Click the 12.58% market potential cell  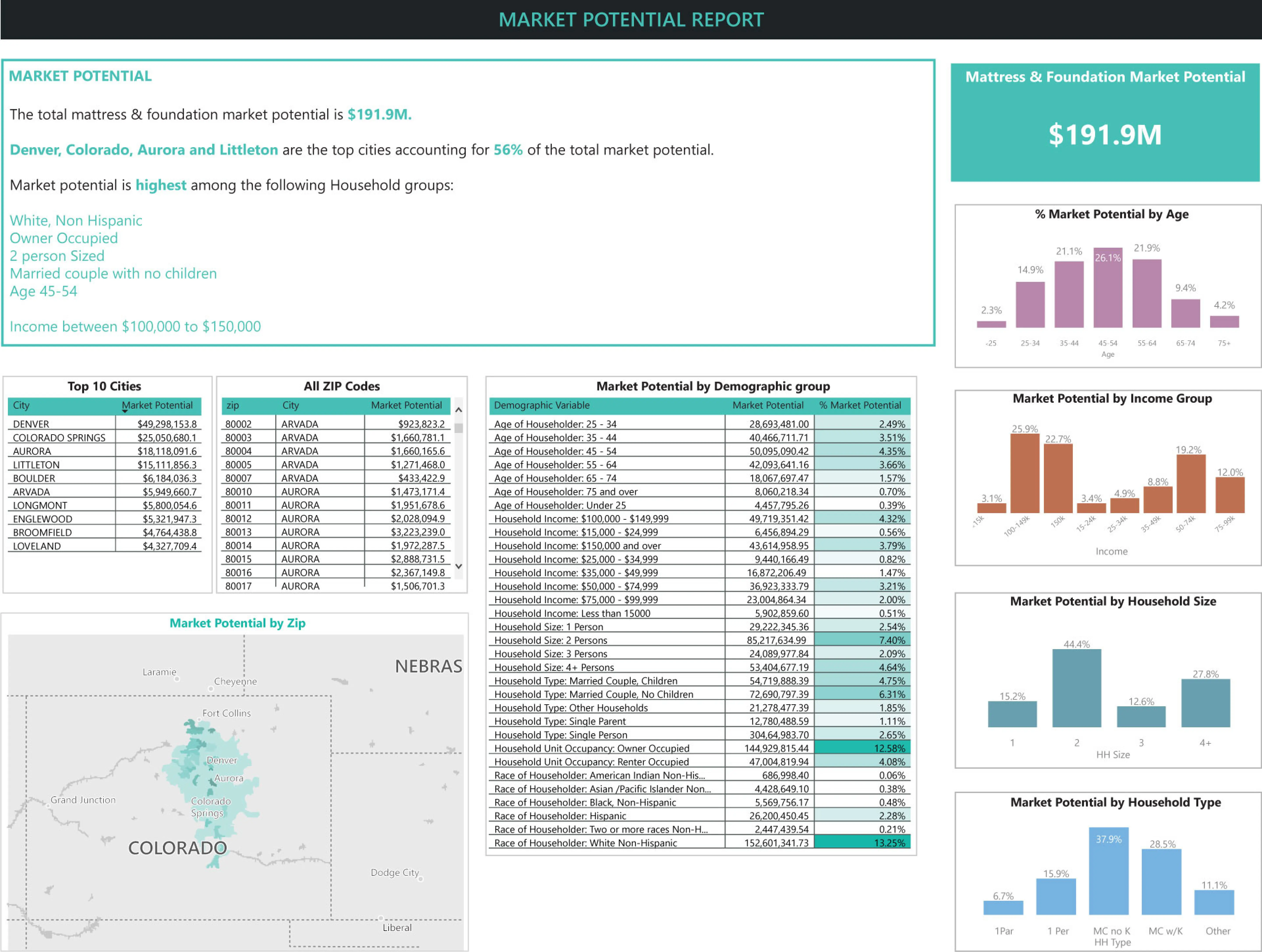click(x=862, y=748)
